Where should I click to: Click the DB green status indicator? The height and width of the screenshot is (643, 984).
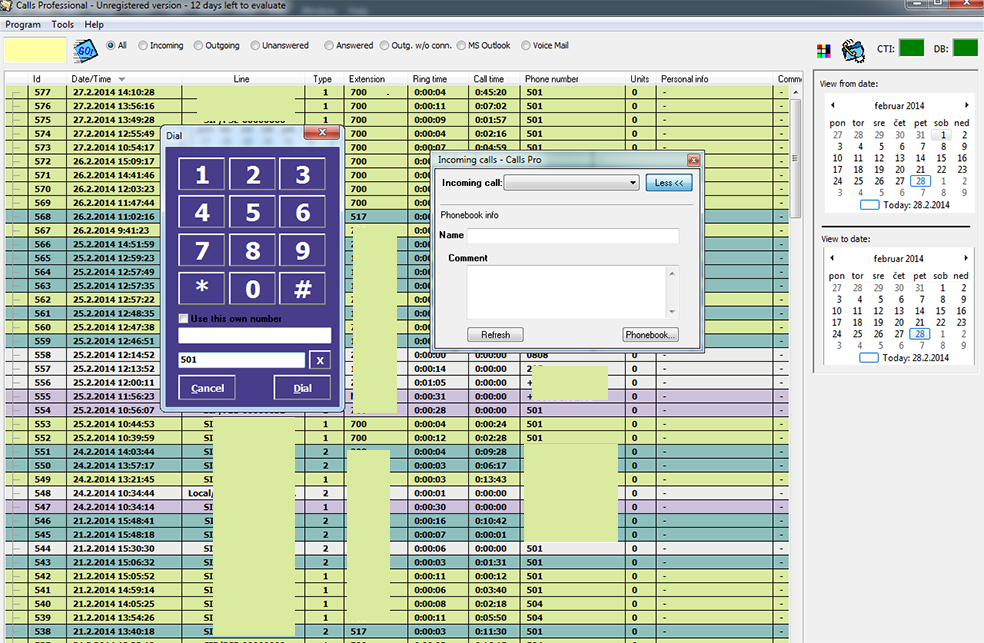965,48
